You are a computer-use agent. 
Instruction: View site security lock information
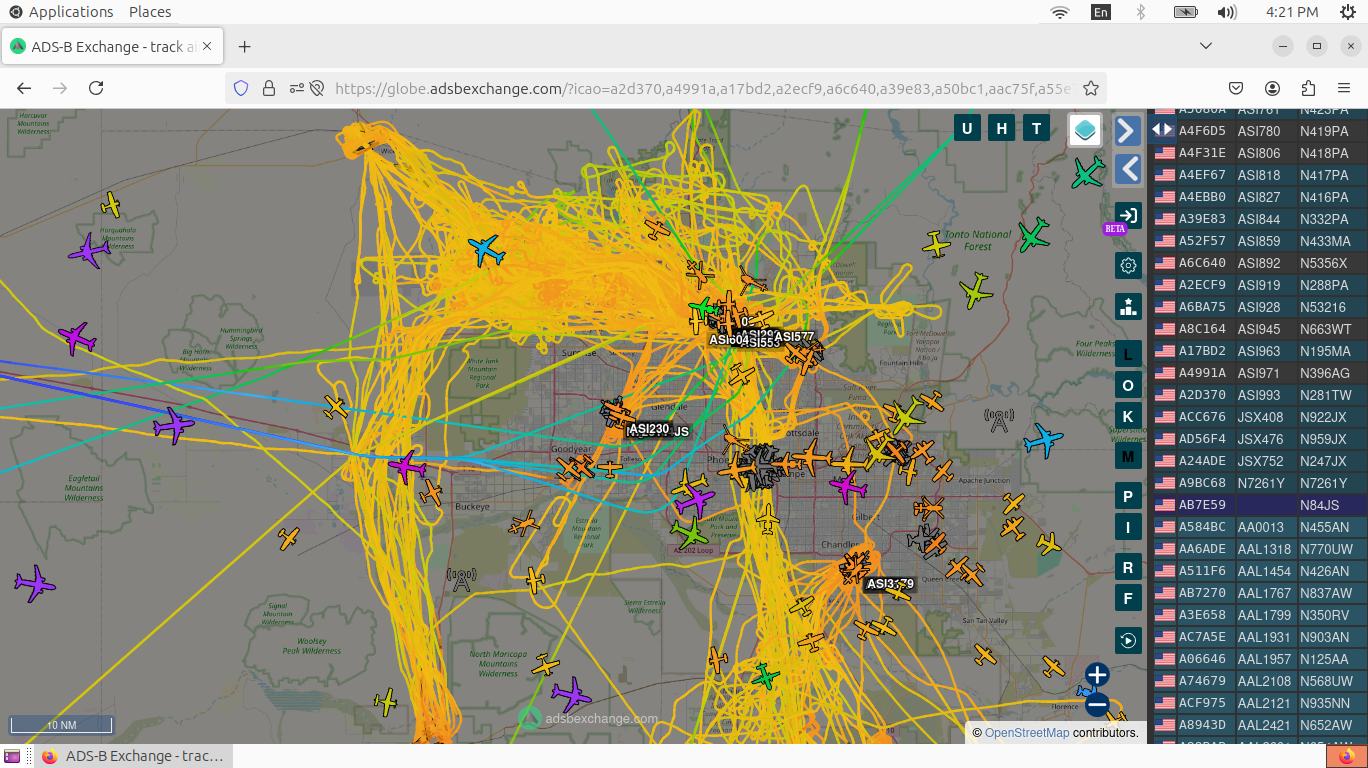[x=268, y=88]
